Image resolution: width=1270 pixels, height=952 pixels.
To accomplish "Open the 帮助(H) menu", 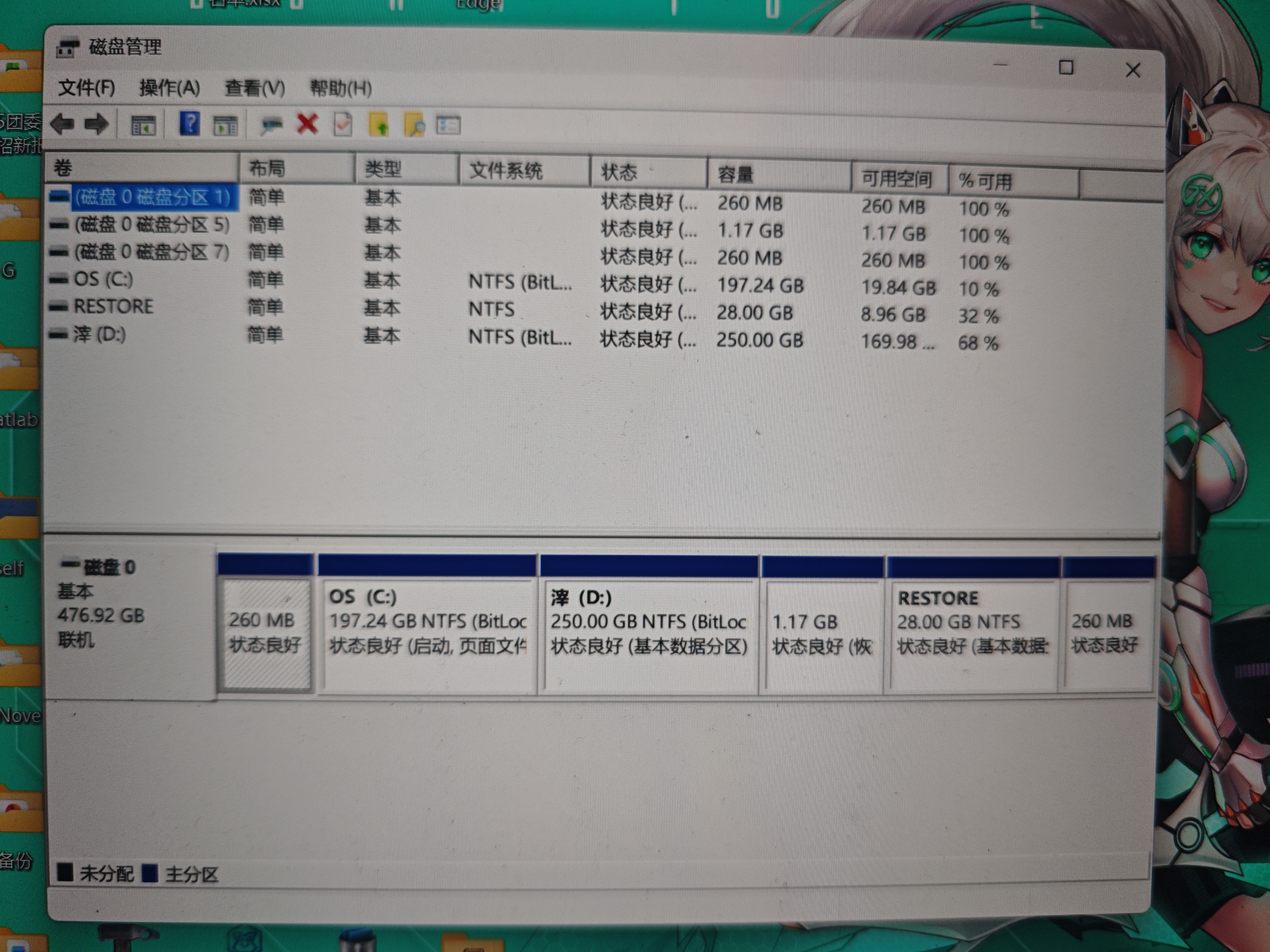I will (340, 88).
